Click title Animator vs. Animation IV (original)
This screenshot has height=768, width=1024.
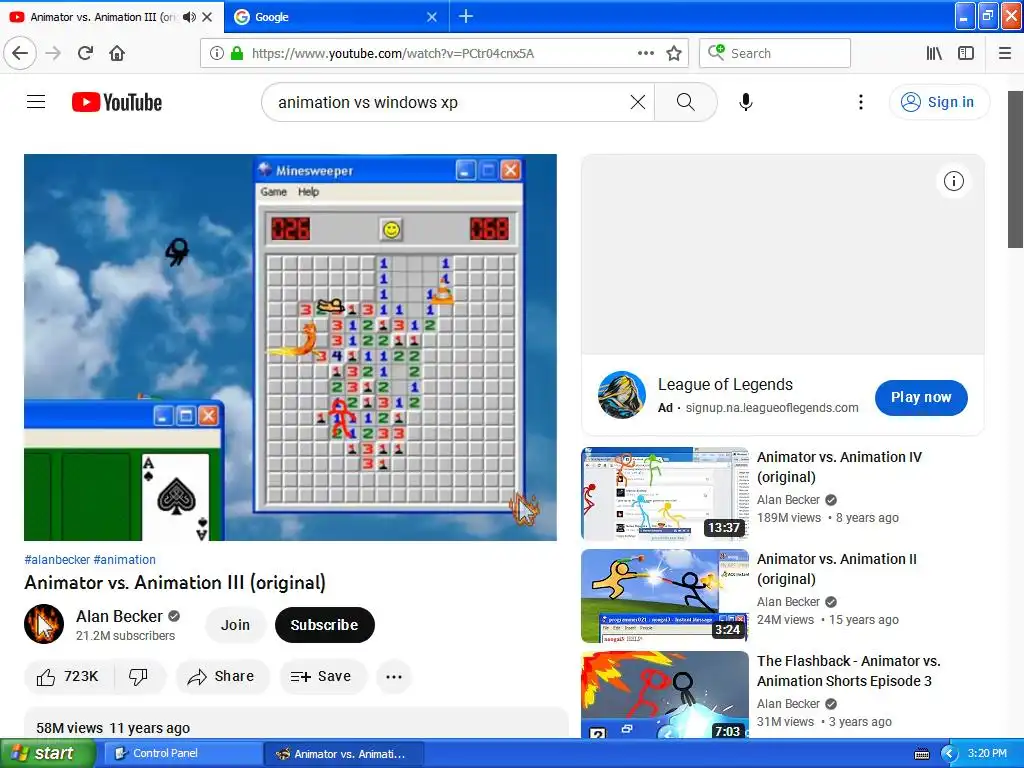(839, 467)
